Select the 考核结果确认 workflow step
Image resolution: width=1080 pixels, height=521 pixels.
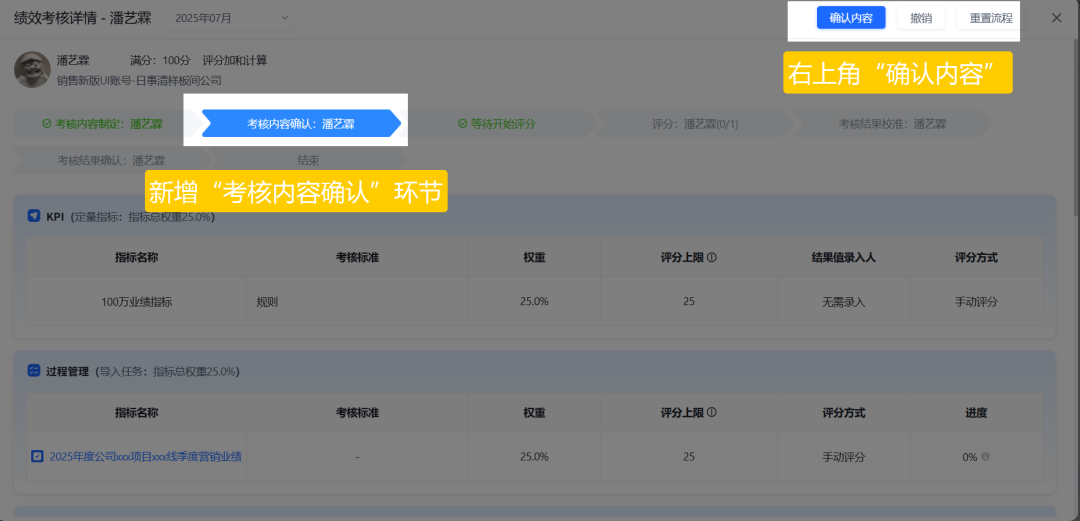click(x=110, y=160)
